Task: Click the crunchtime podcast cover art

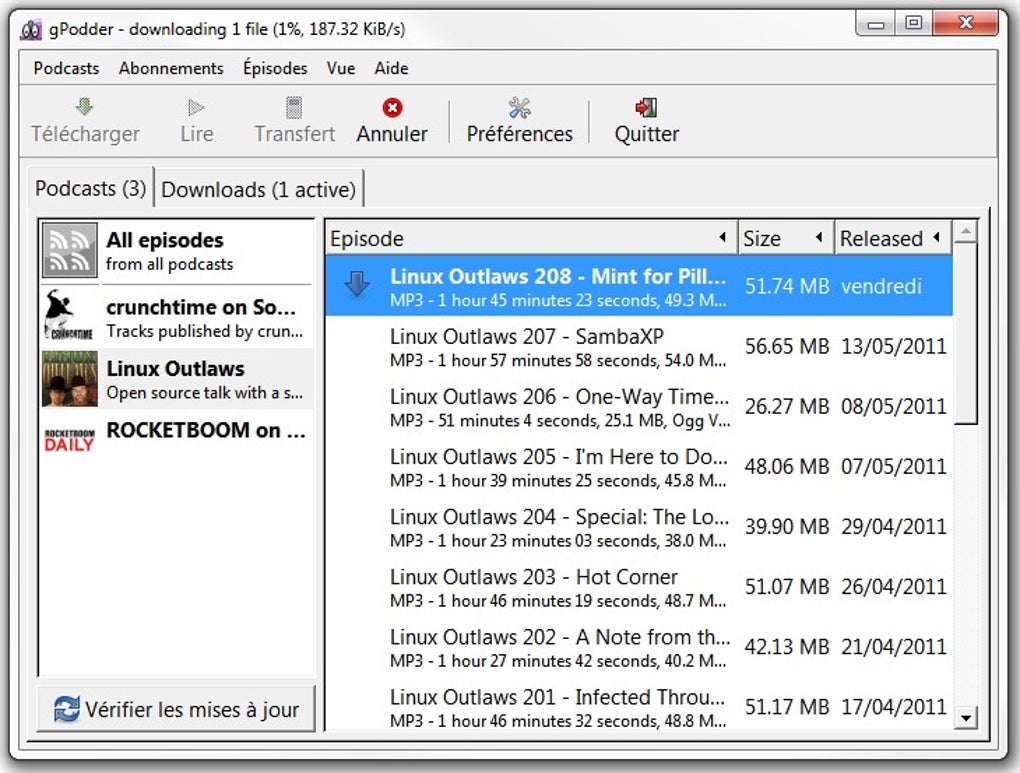Action: click(x=70, y=315)
